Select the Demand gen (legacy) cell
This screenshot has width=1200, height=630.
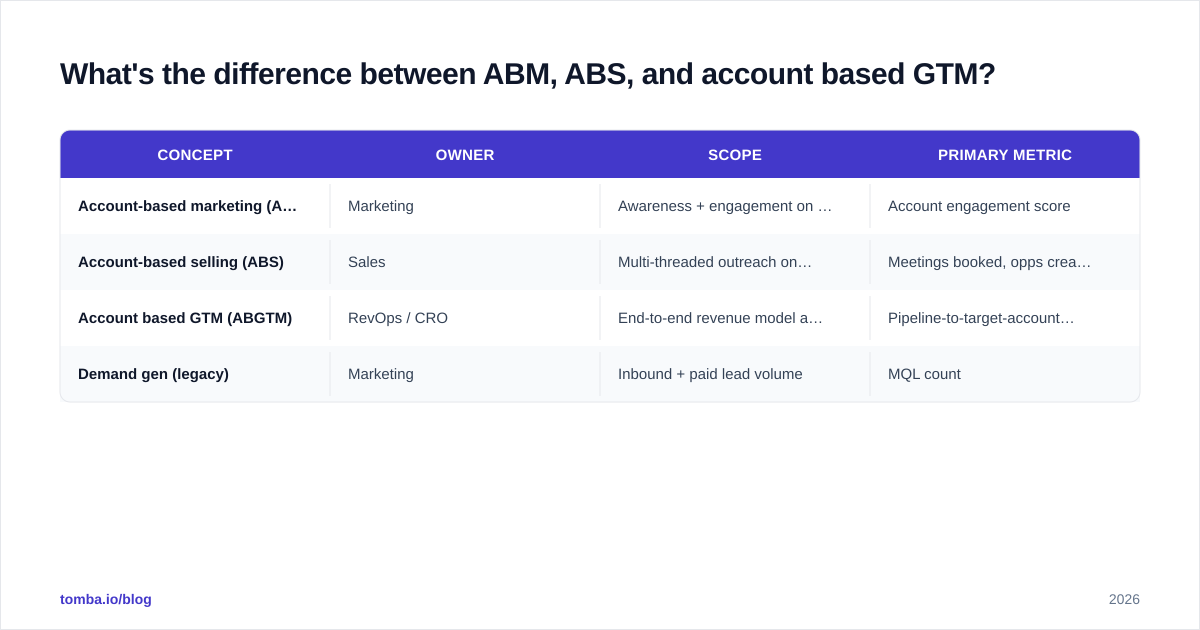[195, 374]
